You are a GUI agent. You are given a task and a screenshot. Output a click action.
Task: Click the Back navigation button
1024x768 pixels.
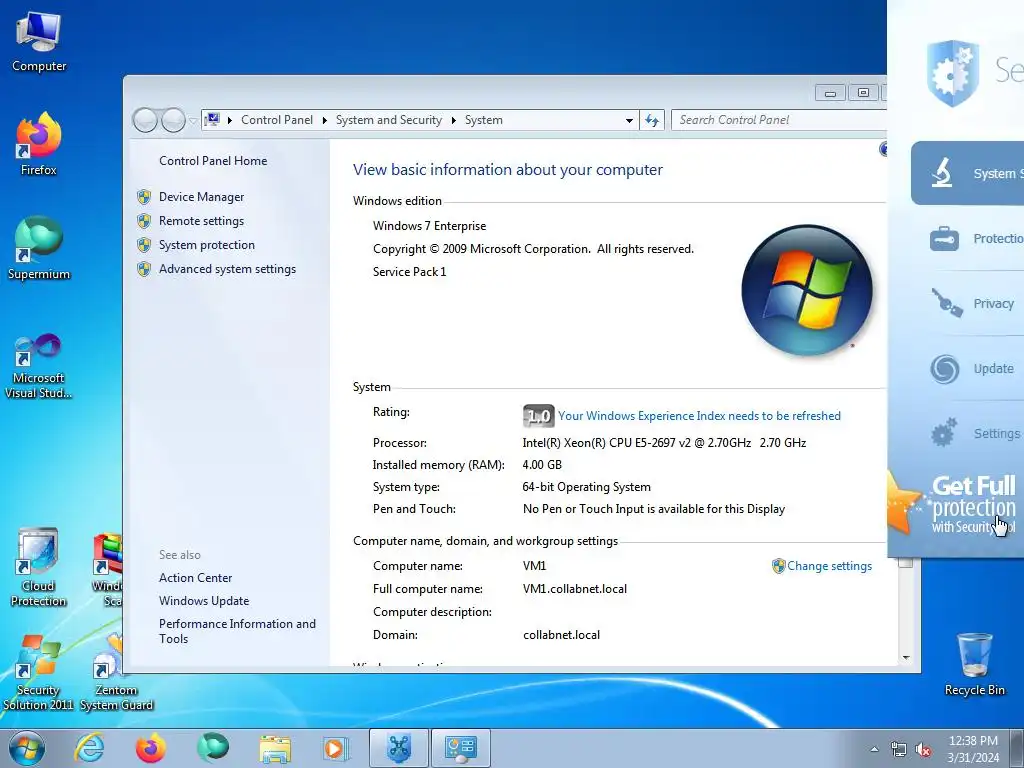(x=145, y=120)
